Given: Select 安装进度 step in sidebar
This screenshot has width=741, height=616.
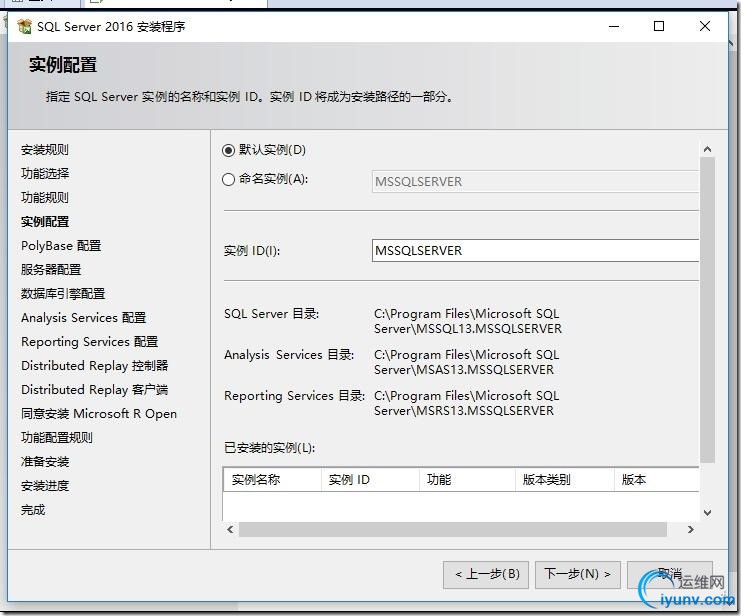Looking at the screenshot, I should pyautogui.click(x=45, y=486).
